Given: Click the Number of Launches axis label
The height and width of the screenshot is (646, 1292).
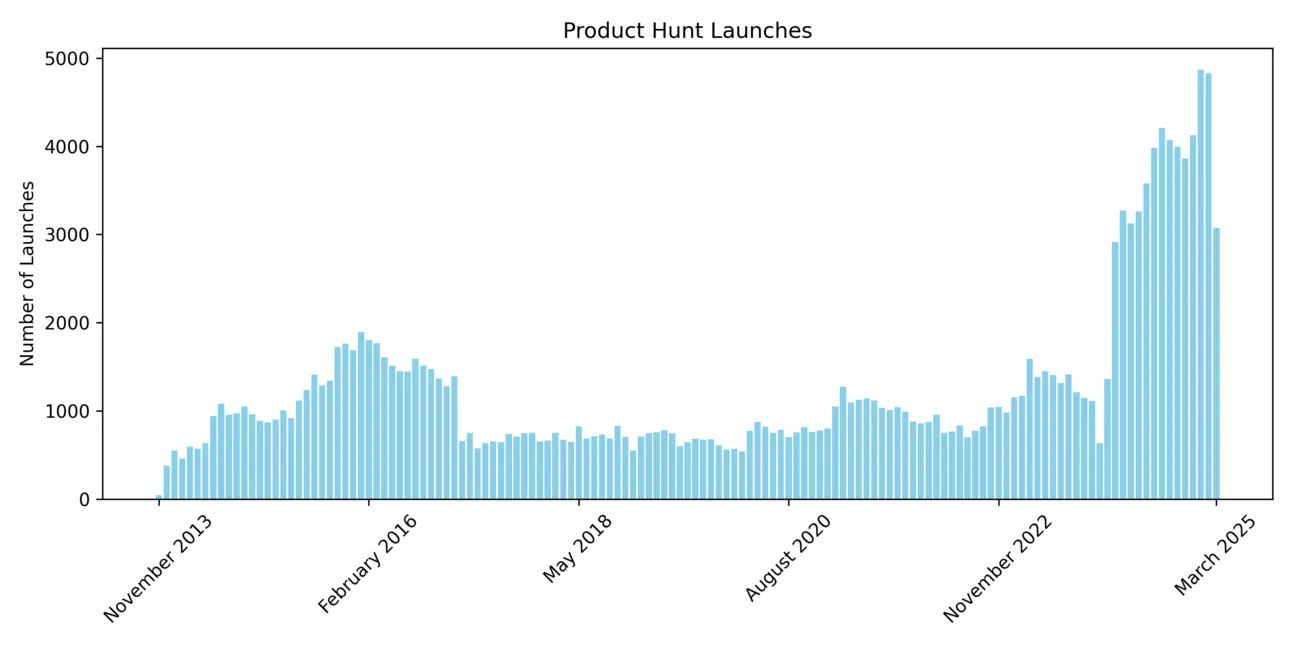Looking at the screenshot, I should [x=28, y=273].
